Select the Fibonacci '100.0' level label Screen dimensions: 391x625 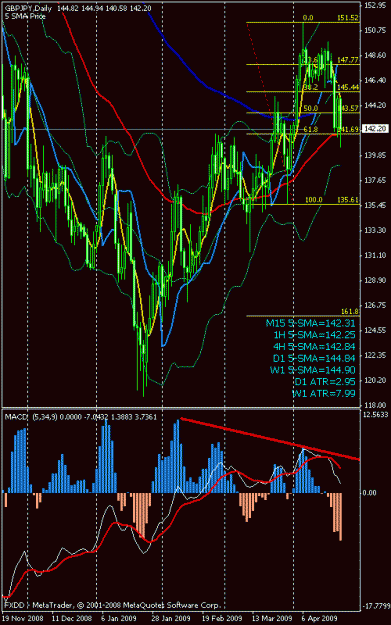tap(314, 199)
